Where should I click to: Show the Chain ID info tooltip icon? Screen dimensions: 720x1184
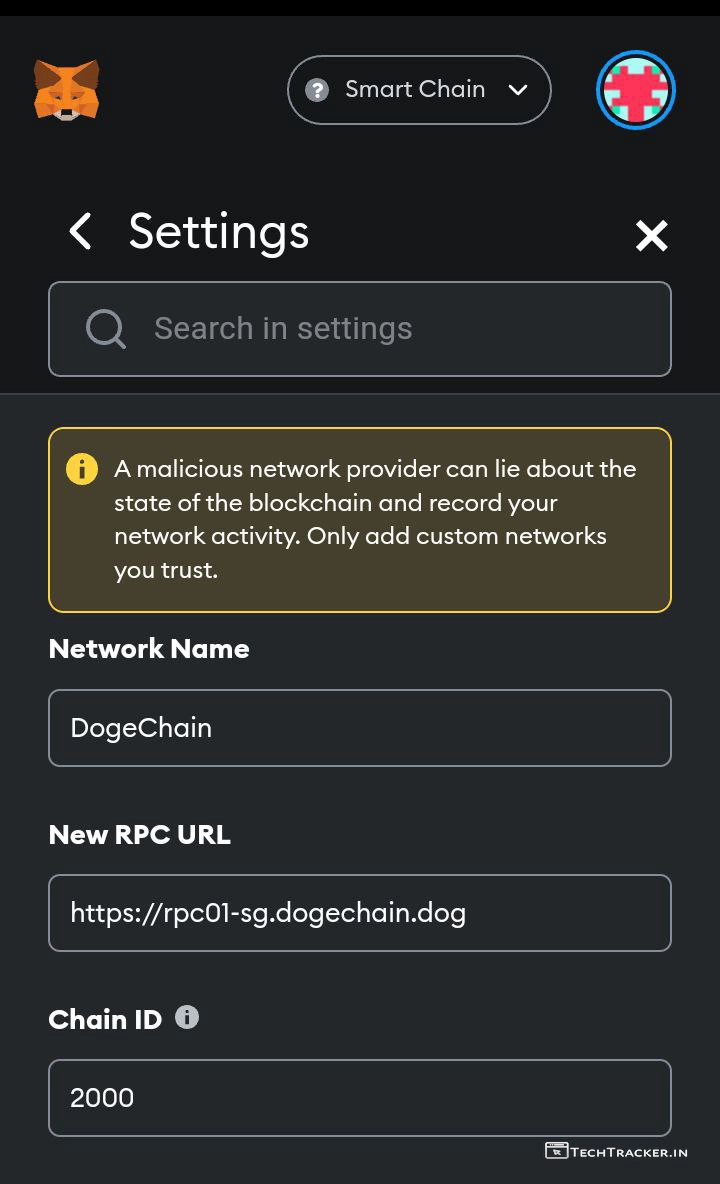click(187, 1018)
